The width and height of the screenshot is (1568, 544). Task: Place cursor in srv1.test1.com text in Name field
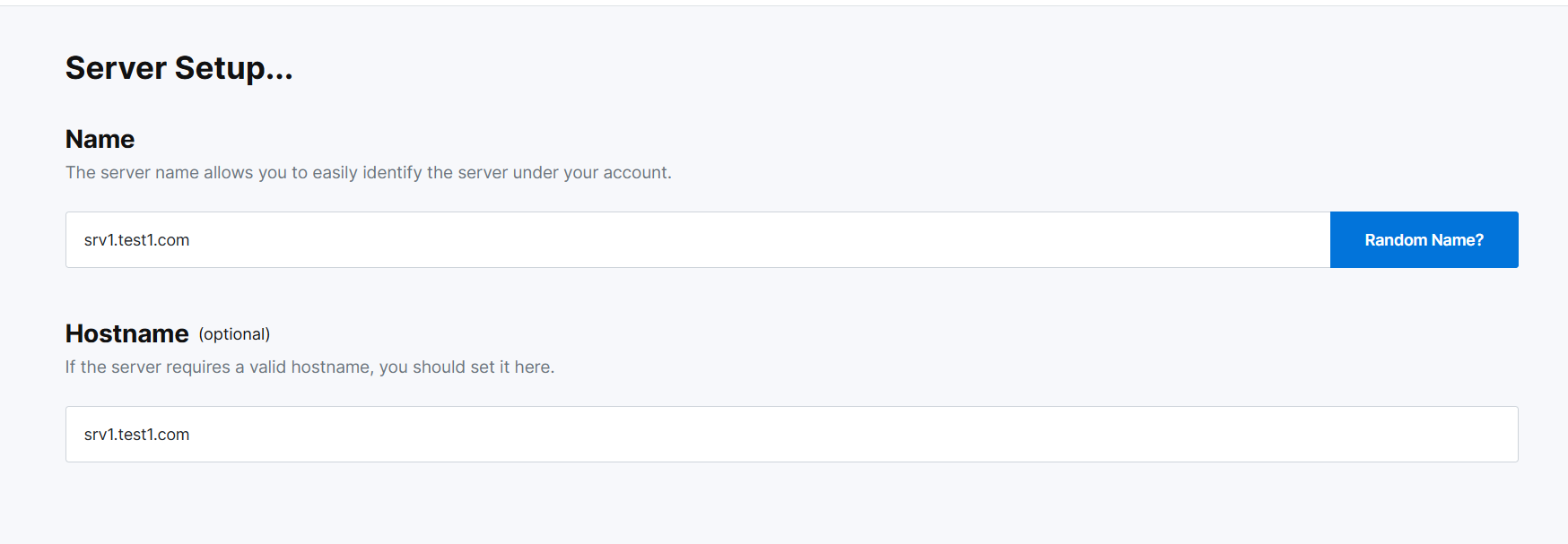(x=136, y=240)
